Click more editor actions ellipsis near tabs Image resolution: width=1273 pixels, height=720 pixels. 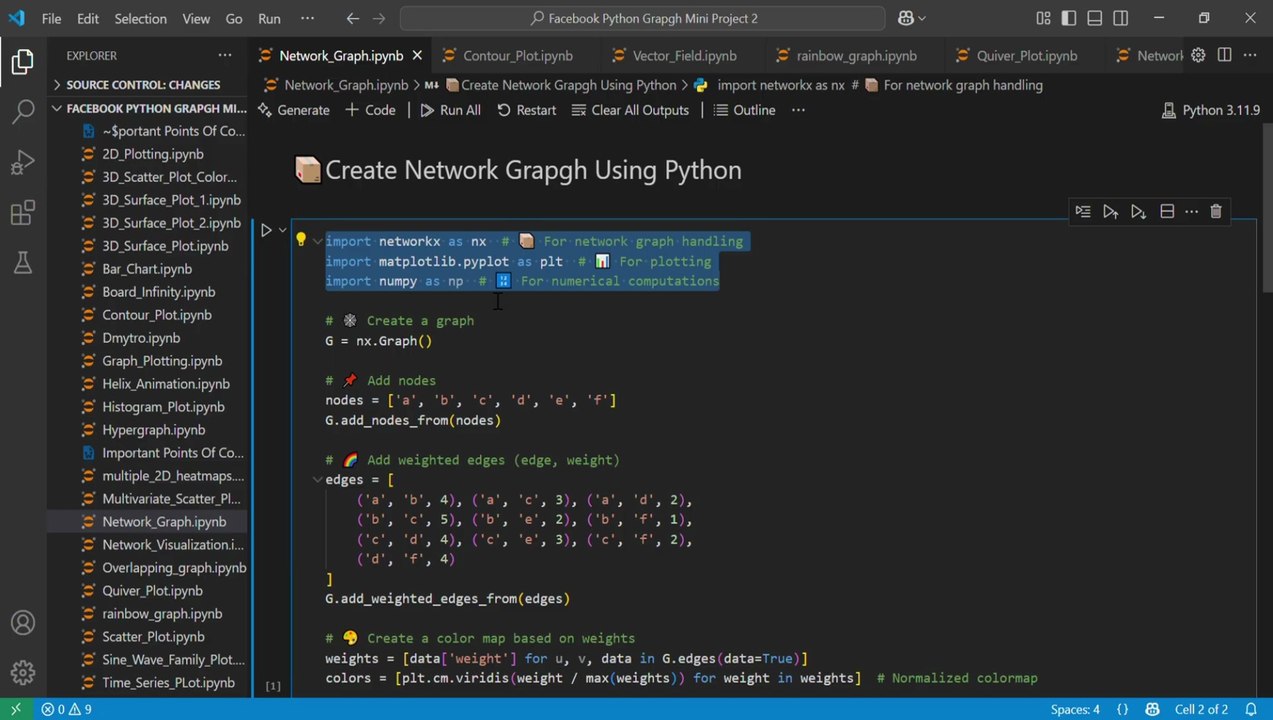pyautogui.click(x=1250, y=55)
